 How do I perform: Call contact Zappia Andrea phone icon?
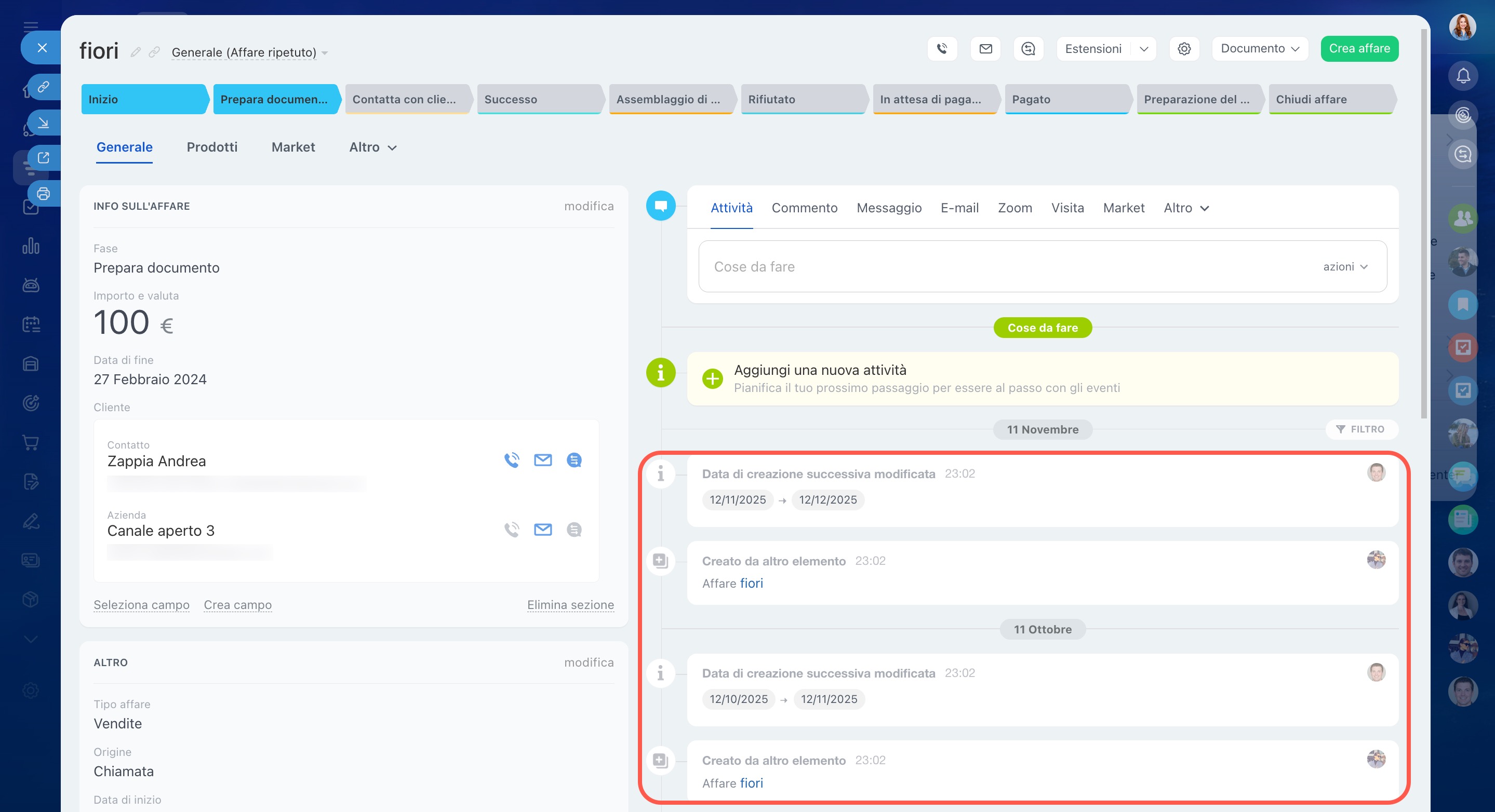[511, 460]
